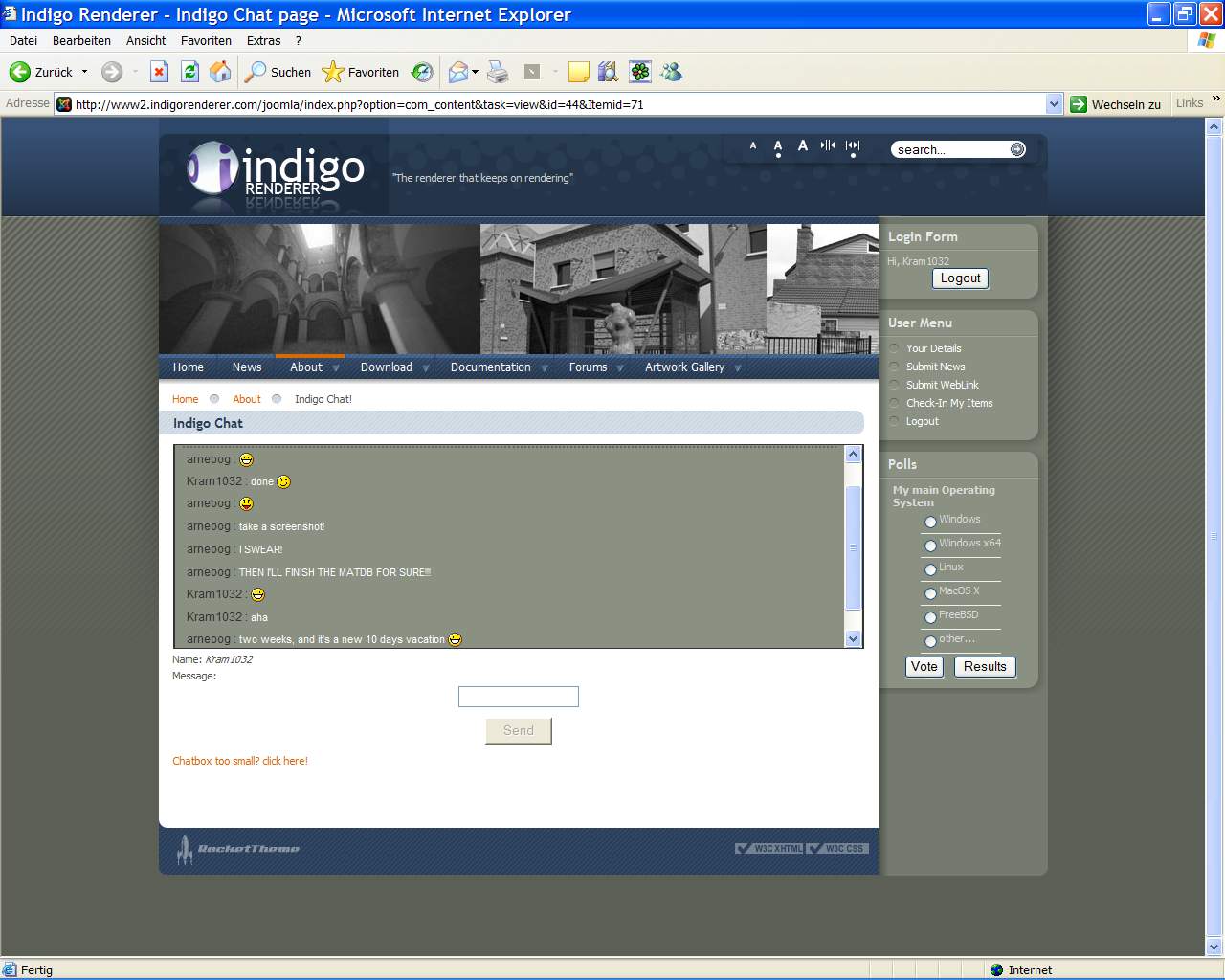Select the largest font size 'A' icon

coord(802,145)
